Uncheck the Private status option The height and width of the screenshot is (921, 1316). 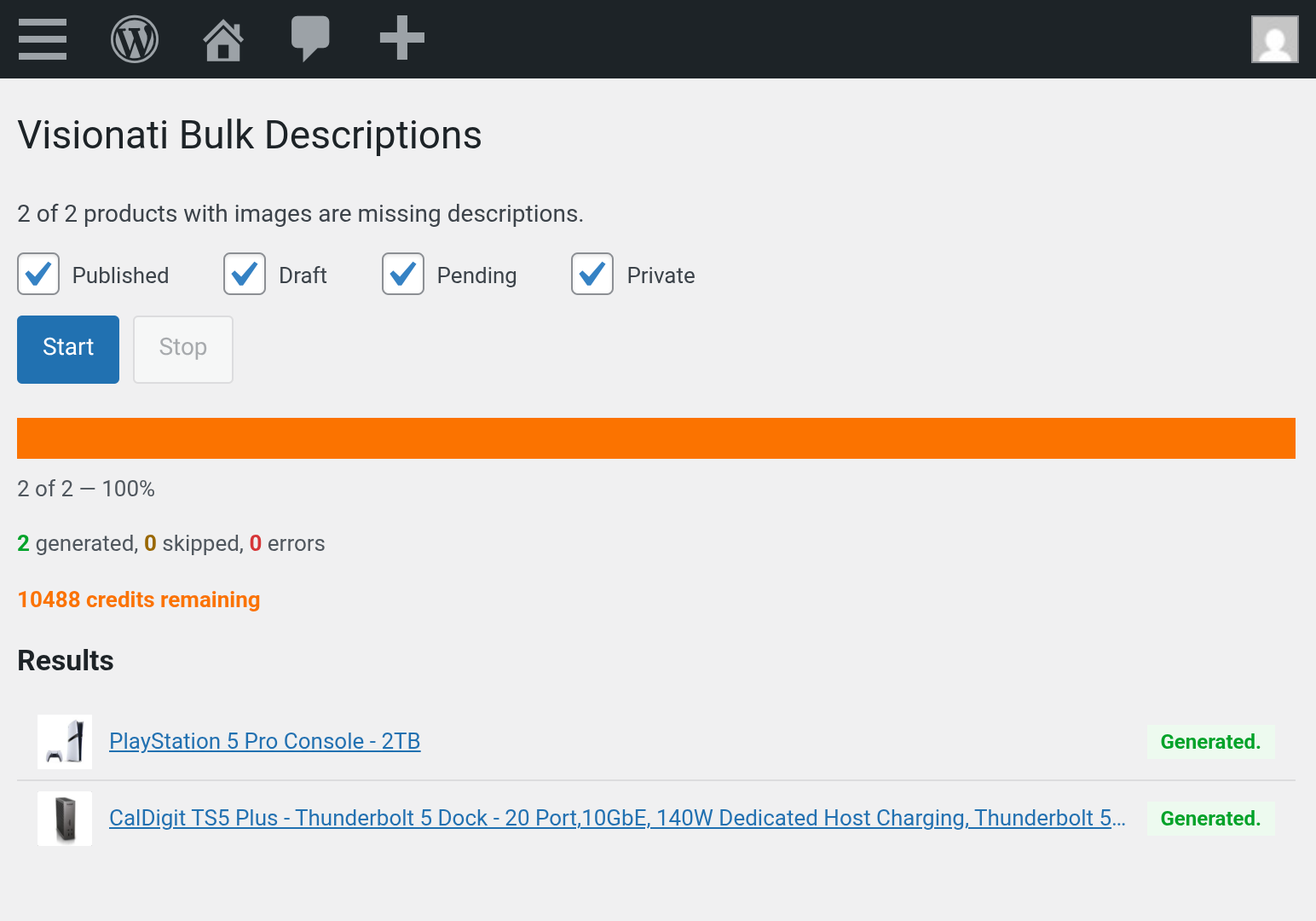[x=592, y=274]
